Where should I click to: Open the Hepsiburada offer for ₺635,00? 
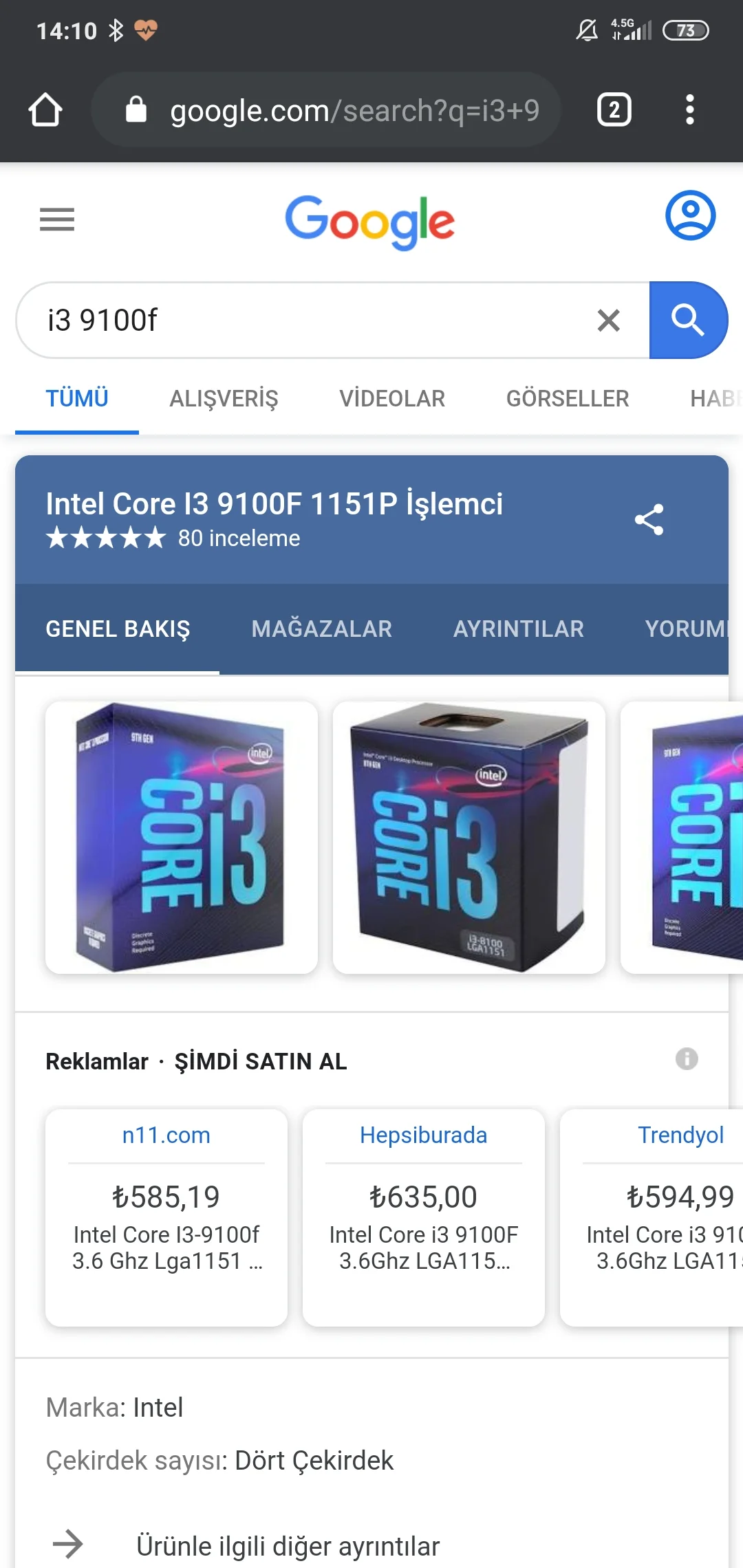click(424, 1217)
